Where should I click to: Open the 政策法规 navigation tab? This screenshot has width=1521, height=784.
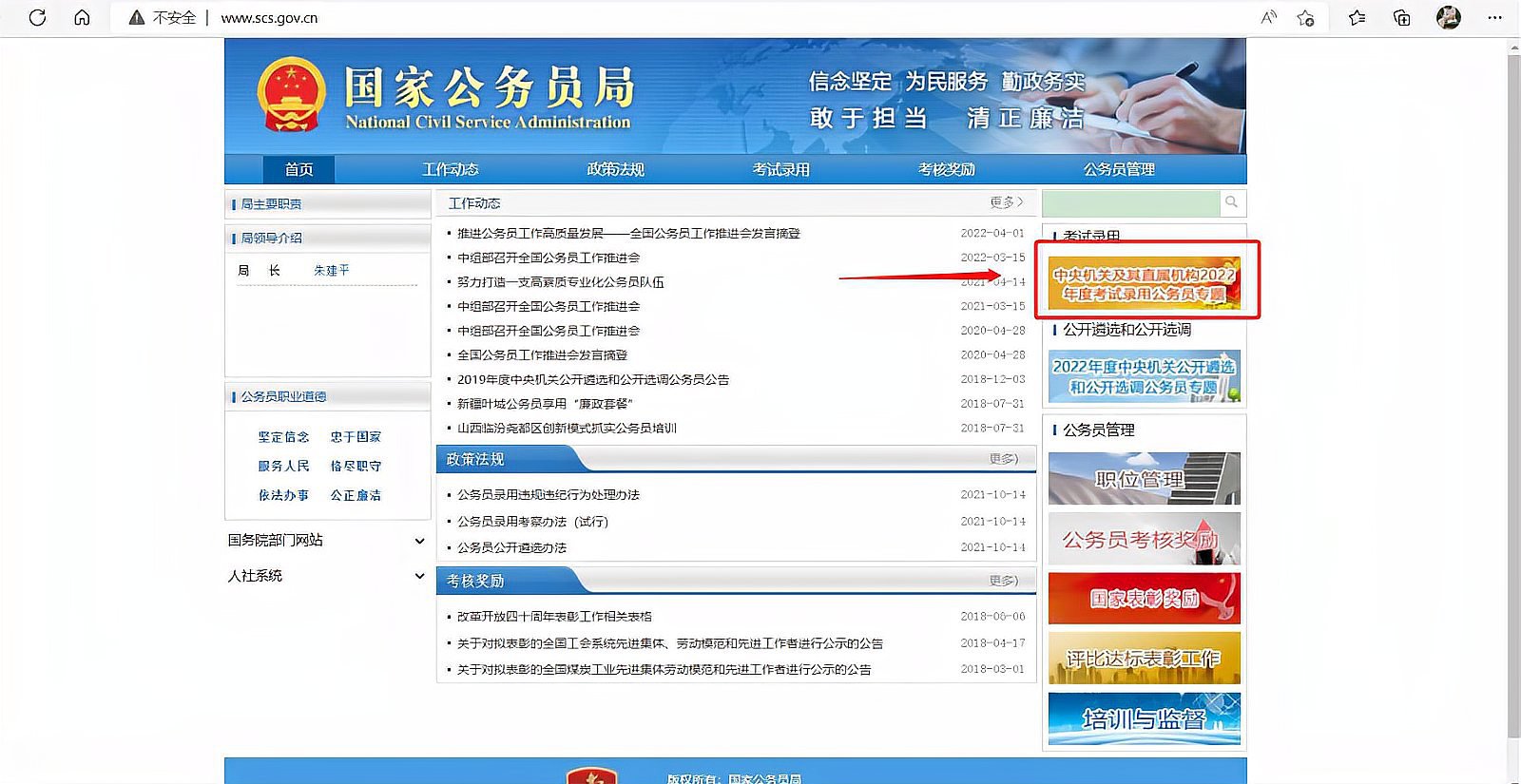[616, 169]
